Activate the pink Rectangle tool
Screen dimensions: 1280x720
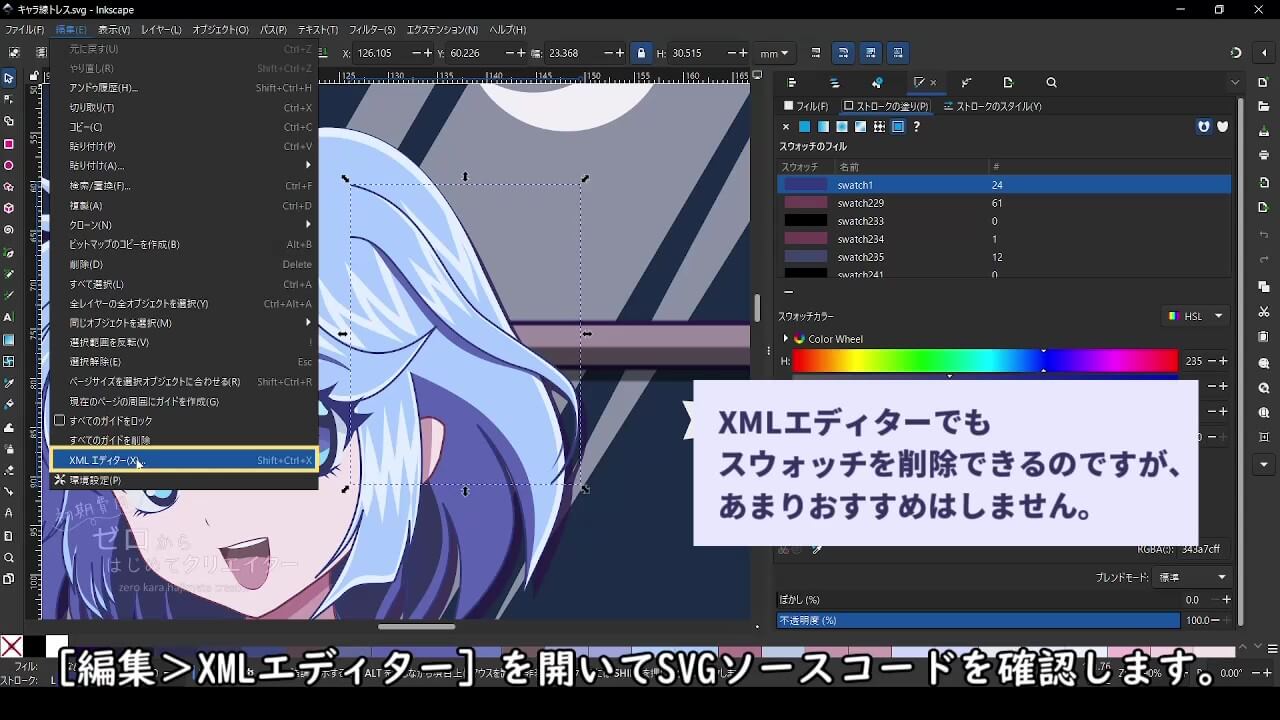(9, 144)
